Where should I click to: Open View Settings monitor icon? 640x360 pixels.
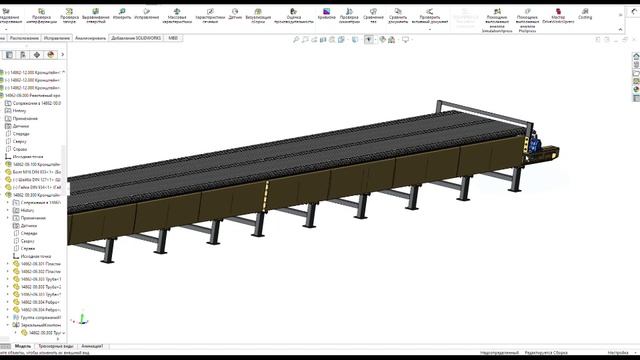coord(405,40)
